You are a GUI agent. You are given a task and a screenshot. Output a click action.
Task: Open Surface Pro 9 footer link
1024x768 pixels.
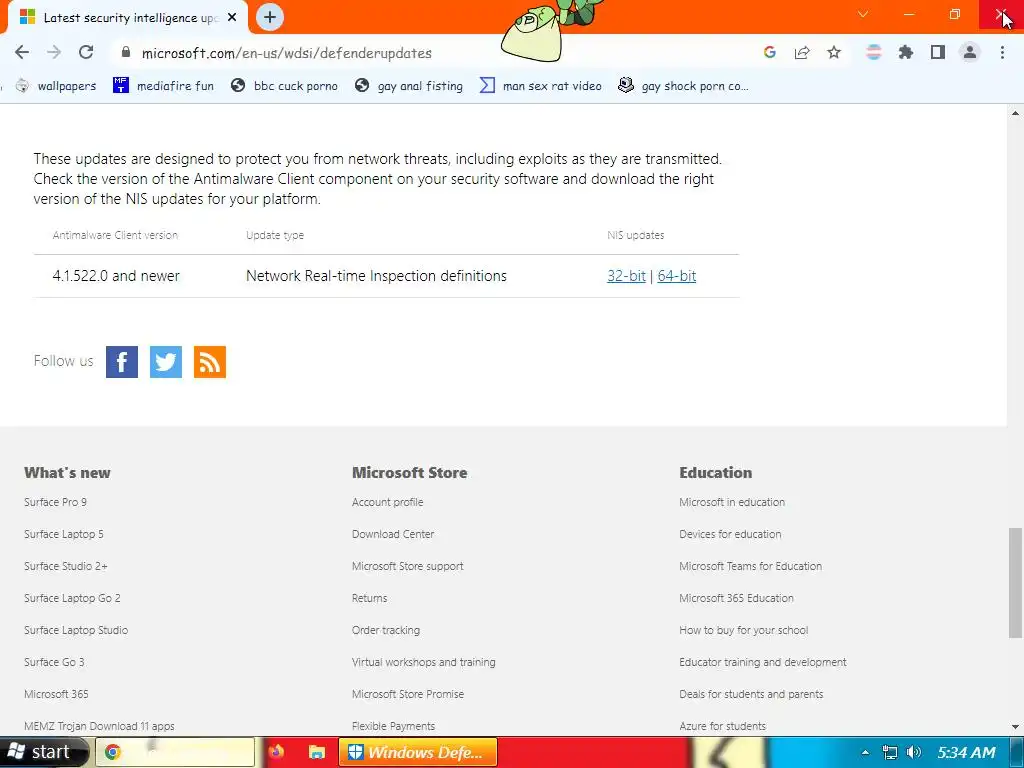coord(56,502)
